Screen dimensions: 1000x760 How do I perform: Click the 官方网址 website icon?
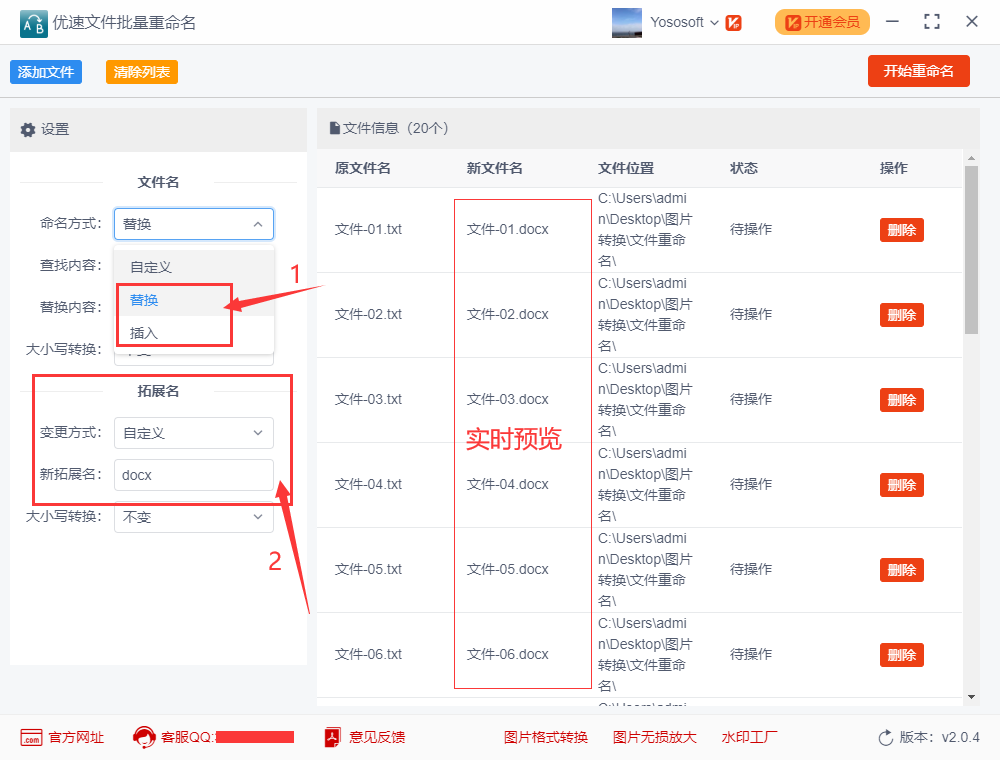click(31, 737)
